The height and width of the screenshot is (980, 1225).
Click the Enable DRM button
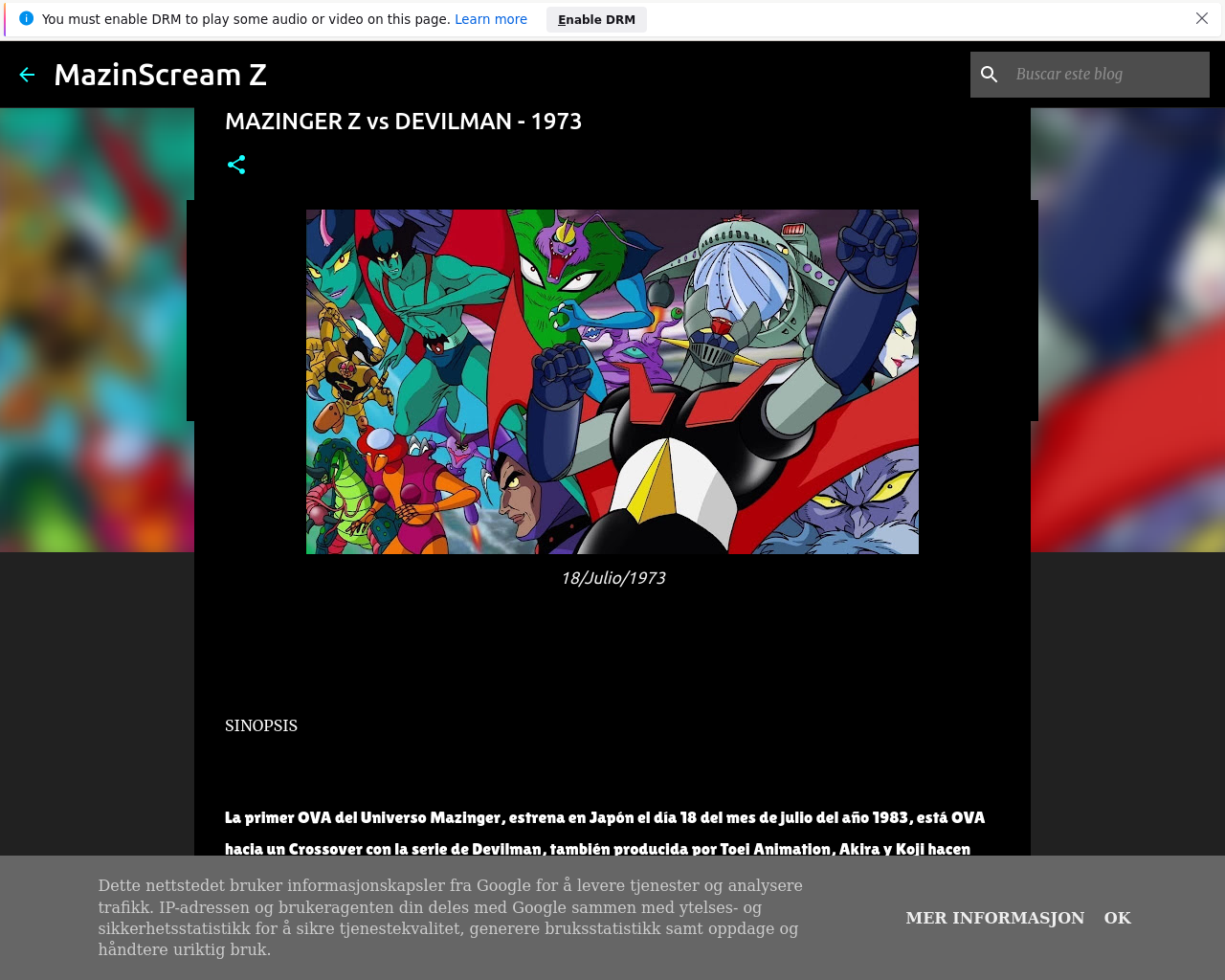(596, 19)
